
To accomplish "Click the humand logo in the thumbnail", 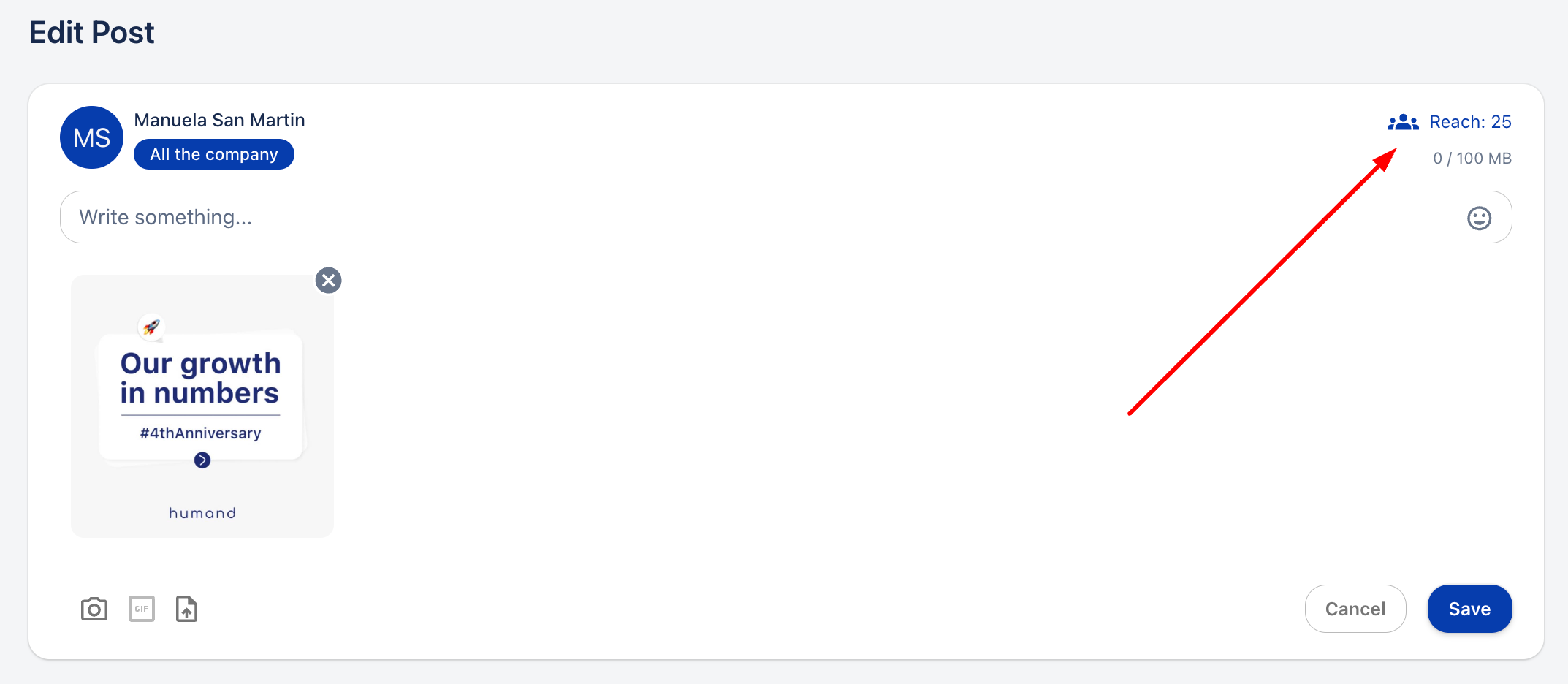I will (202, 513).
